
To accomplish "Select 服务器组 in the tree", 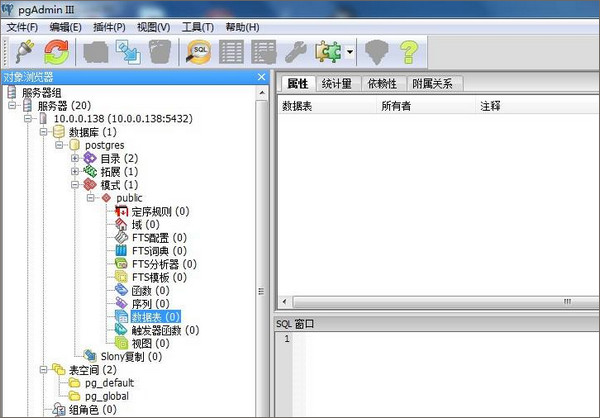I will tap(41, 93).
